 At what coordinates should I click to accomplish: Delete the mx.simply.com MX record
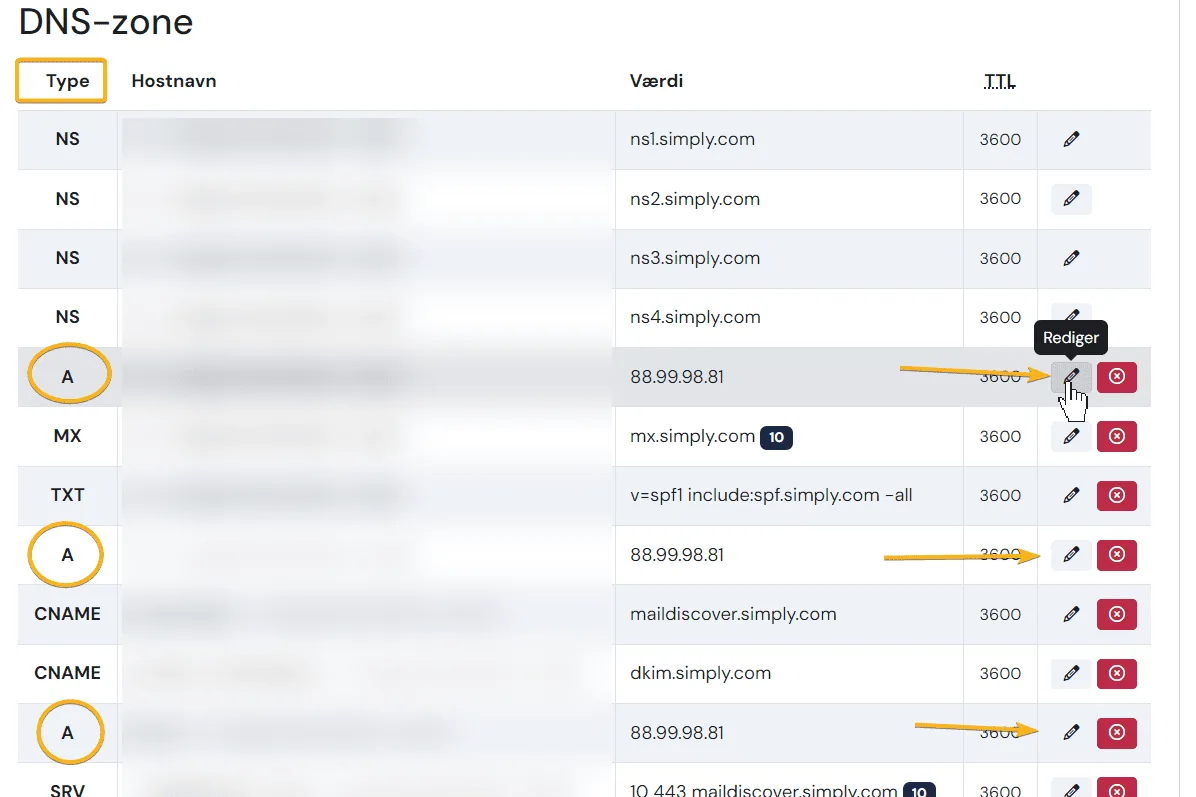[x=1117, y=436]
